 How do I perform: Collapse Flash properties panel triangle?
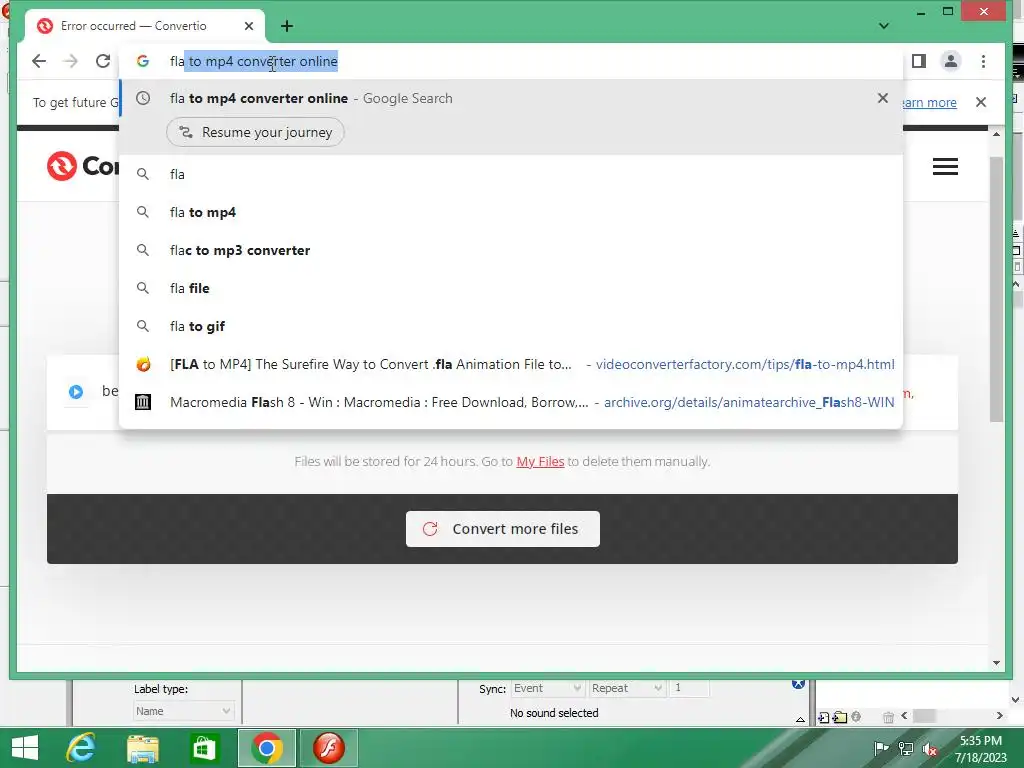coord(800,719)
